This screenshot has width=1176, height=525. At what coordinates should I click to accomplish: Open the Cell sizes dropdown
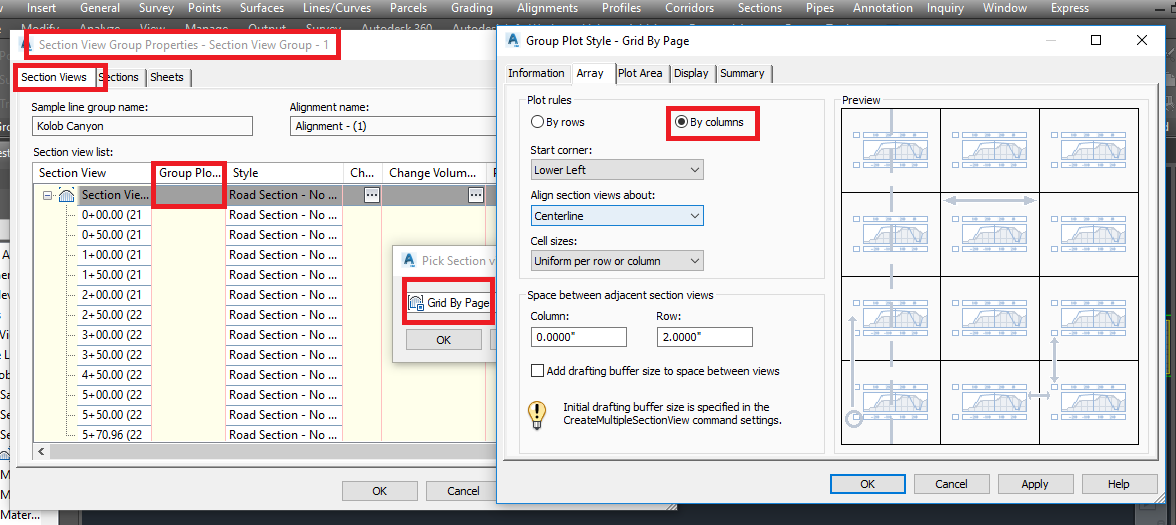click(x=616, y=261)
